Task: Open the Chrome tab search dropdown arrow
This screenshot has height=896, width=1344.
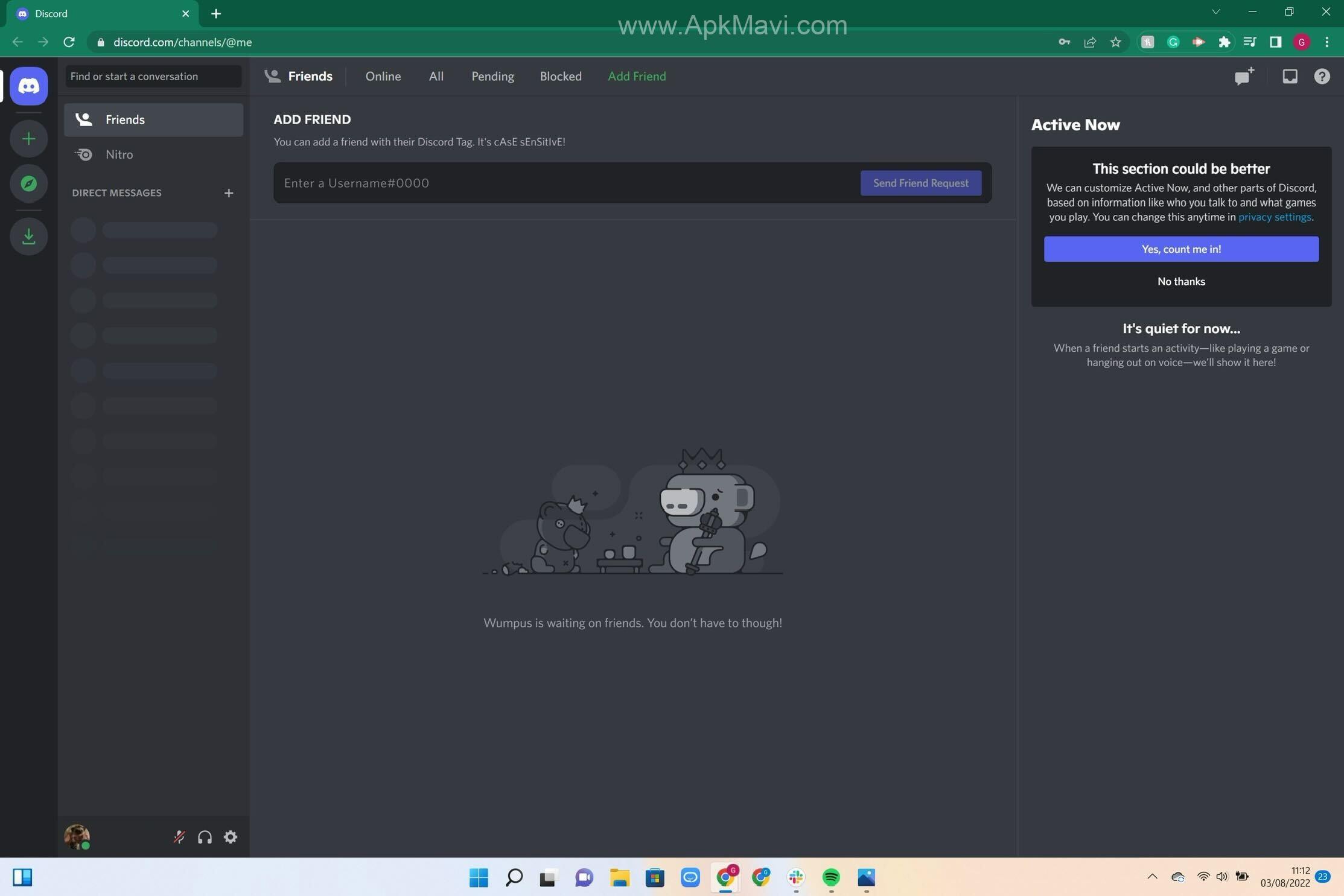Action: tap(1215, 12)
